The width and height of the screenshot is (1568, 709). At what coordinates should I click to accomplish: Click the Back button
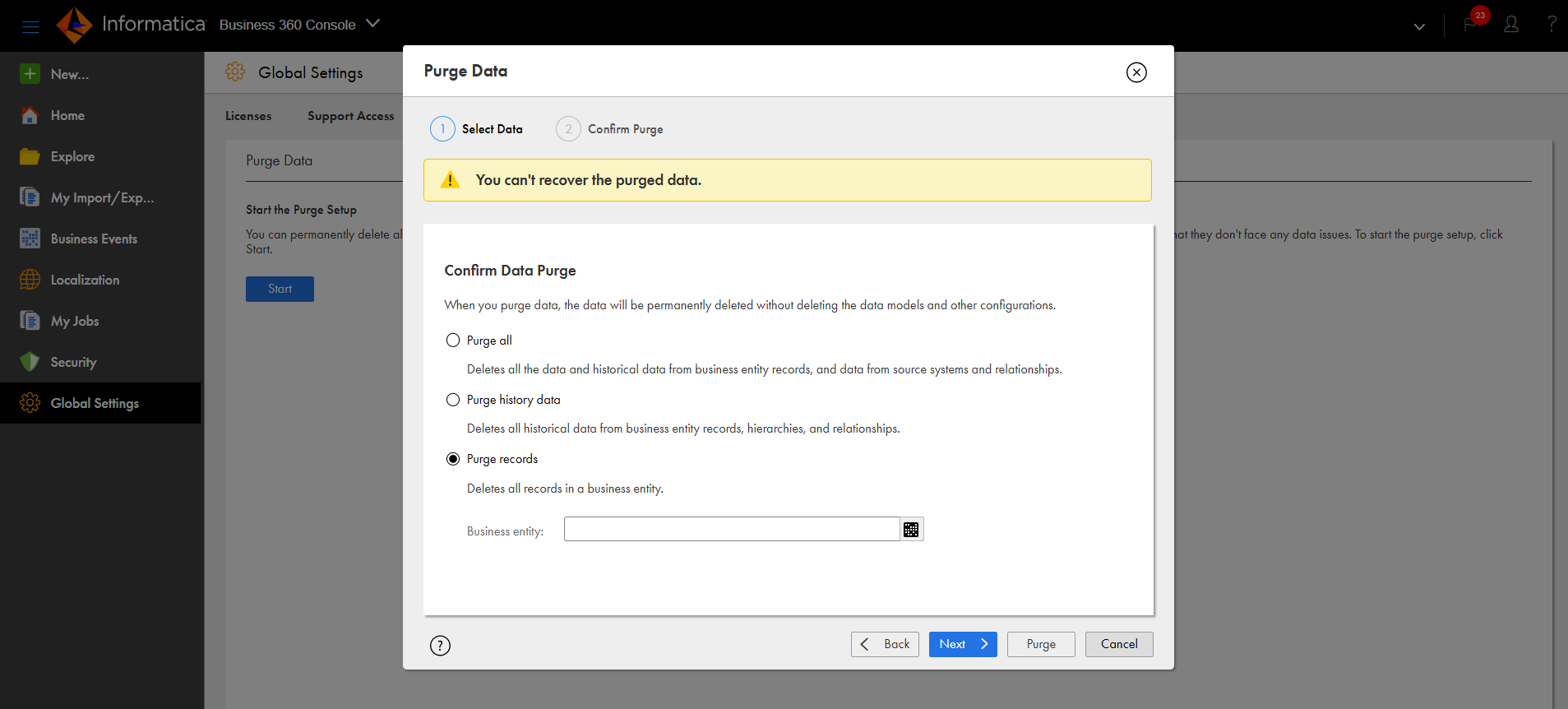click(x=885, y=644)
